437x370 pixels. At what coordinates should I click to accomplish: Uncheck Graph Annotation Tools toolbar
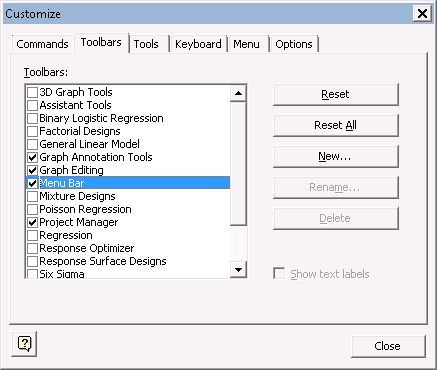(x=32, y=157)
